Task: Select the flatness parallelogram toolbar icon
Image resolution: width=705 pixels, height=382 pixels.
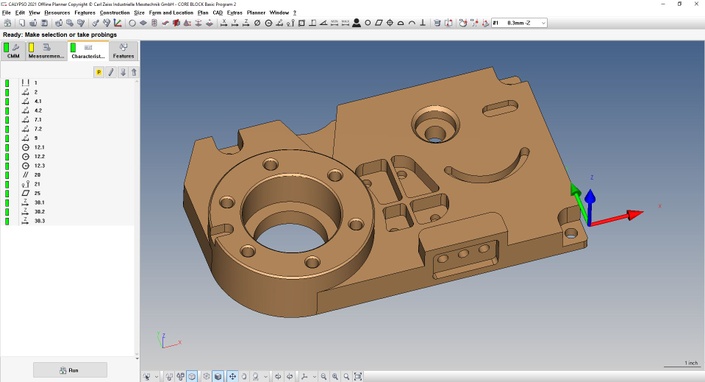Action: 379,23
